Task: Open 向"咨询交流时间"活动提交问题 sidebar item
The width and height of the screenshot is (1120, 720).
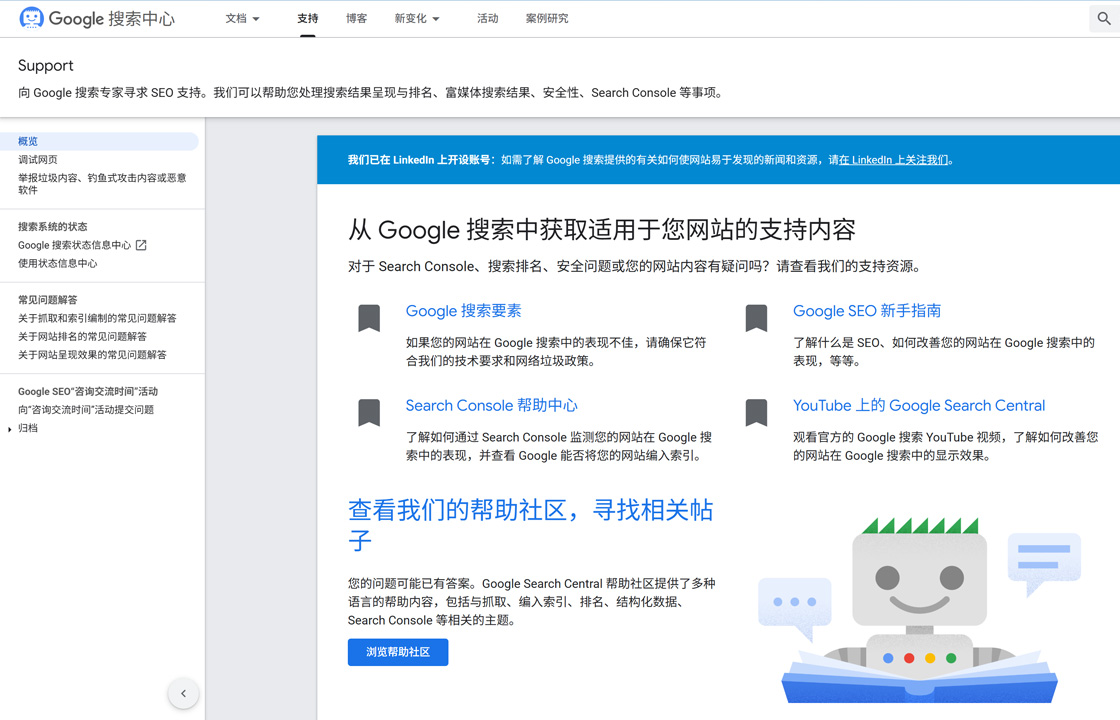Action: (86, 409)
